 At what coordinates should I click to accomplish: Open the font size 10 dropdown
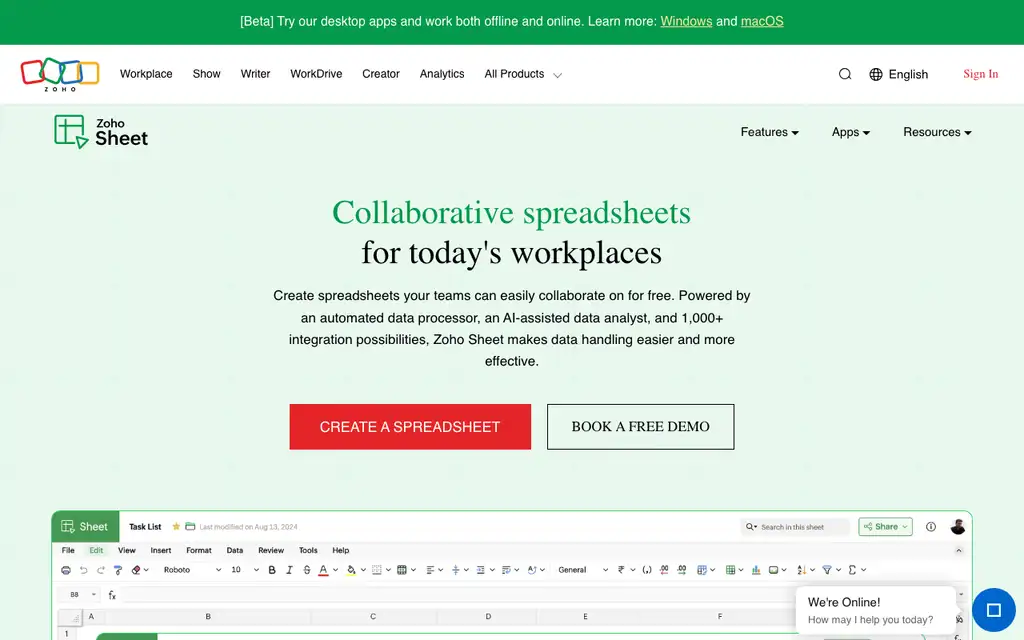(245, 569)
